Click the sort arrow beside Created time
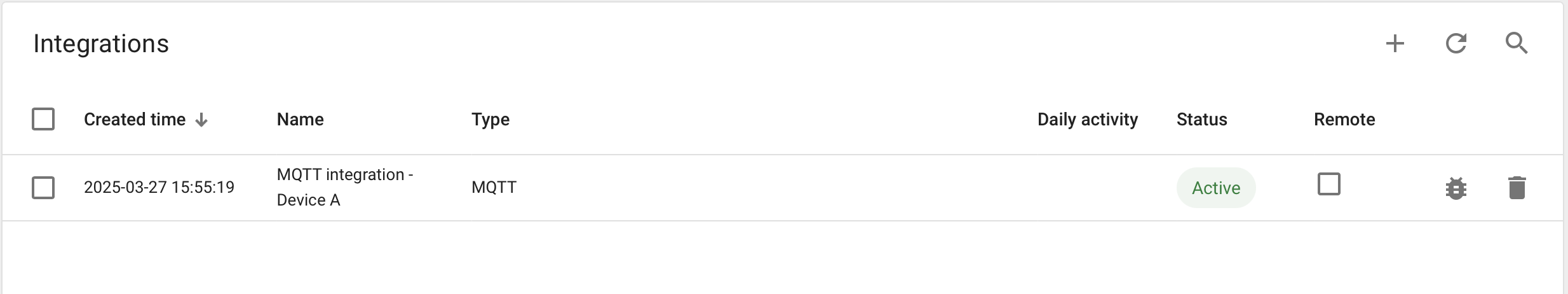 [x=201, y=120]
